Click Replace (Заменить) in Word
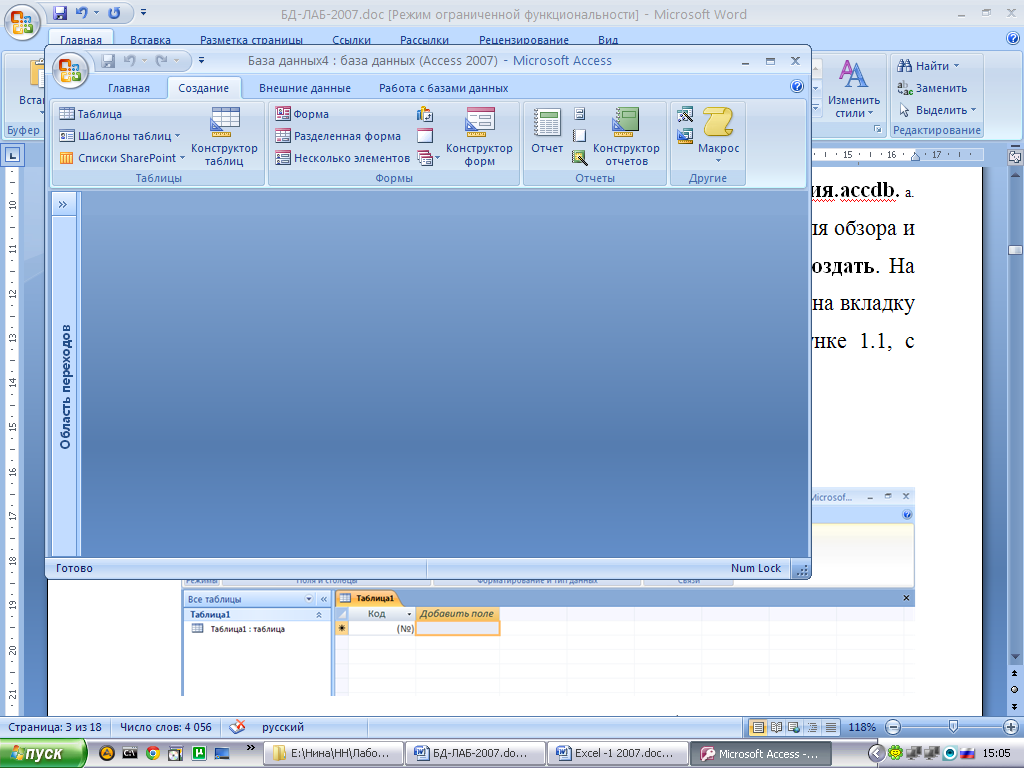 pos(932,88)
